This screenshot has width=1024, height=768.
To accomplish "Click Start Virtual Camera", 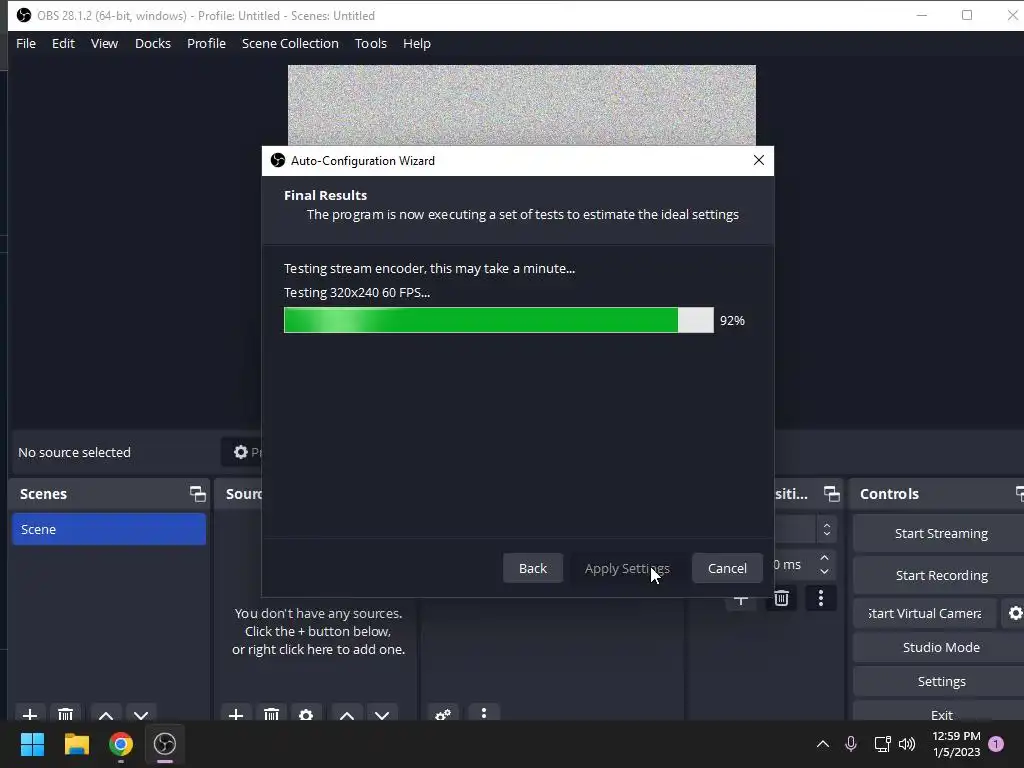I will tap(925, 613).
